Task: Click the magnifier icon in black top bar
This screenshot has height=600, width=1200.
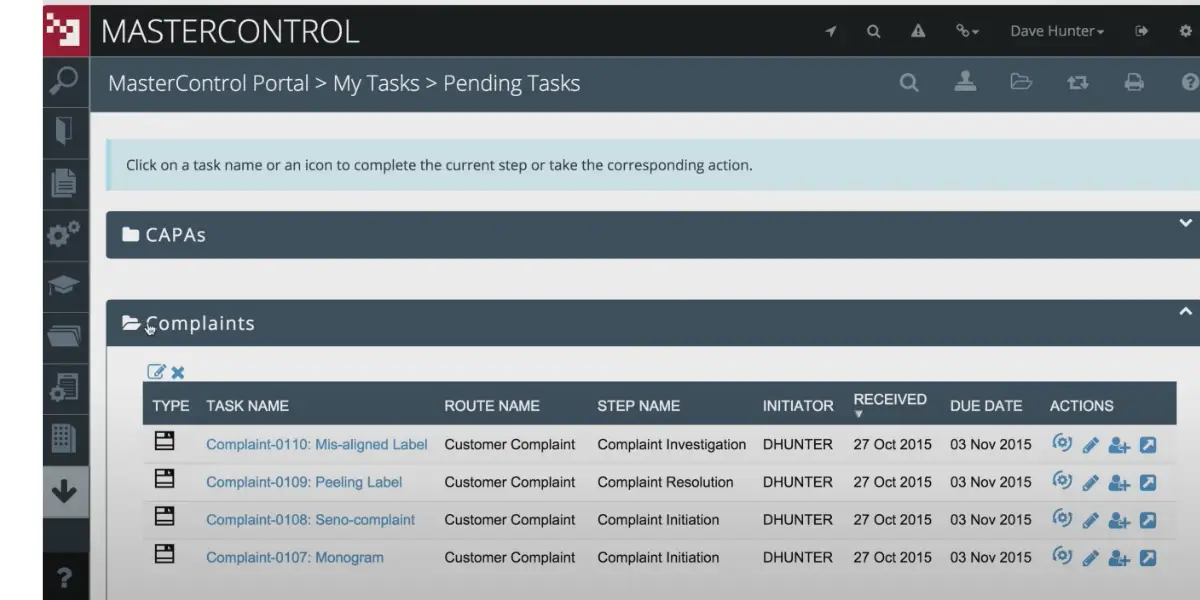Action: 873,31
